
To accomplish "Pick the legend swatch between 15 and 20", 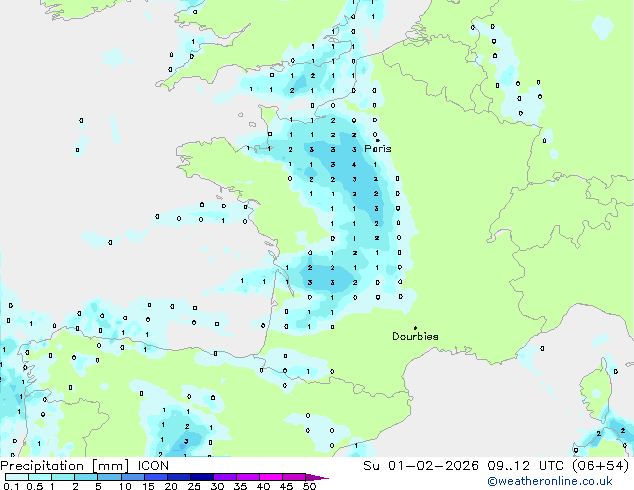I will coord(156,477).
